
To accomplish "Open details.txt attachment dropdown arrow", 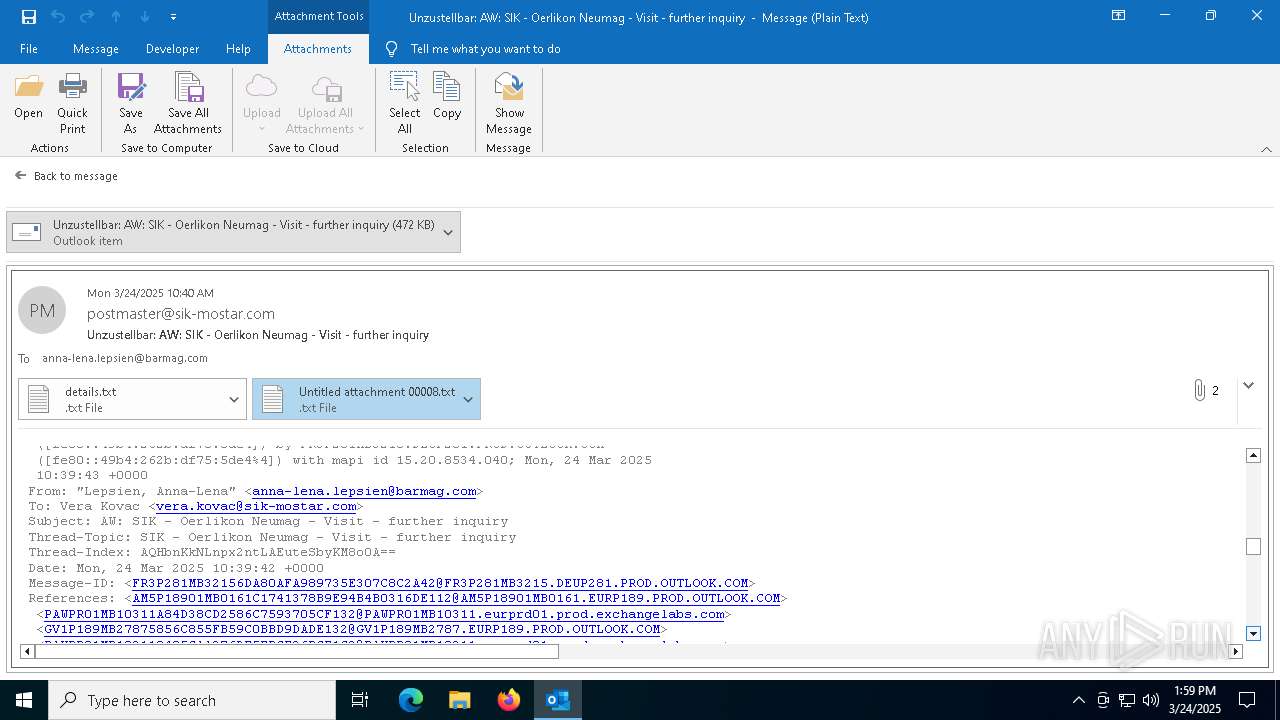I will tap(234, 399).
